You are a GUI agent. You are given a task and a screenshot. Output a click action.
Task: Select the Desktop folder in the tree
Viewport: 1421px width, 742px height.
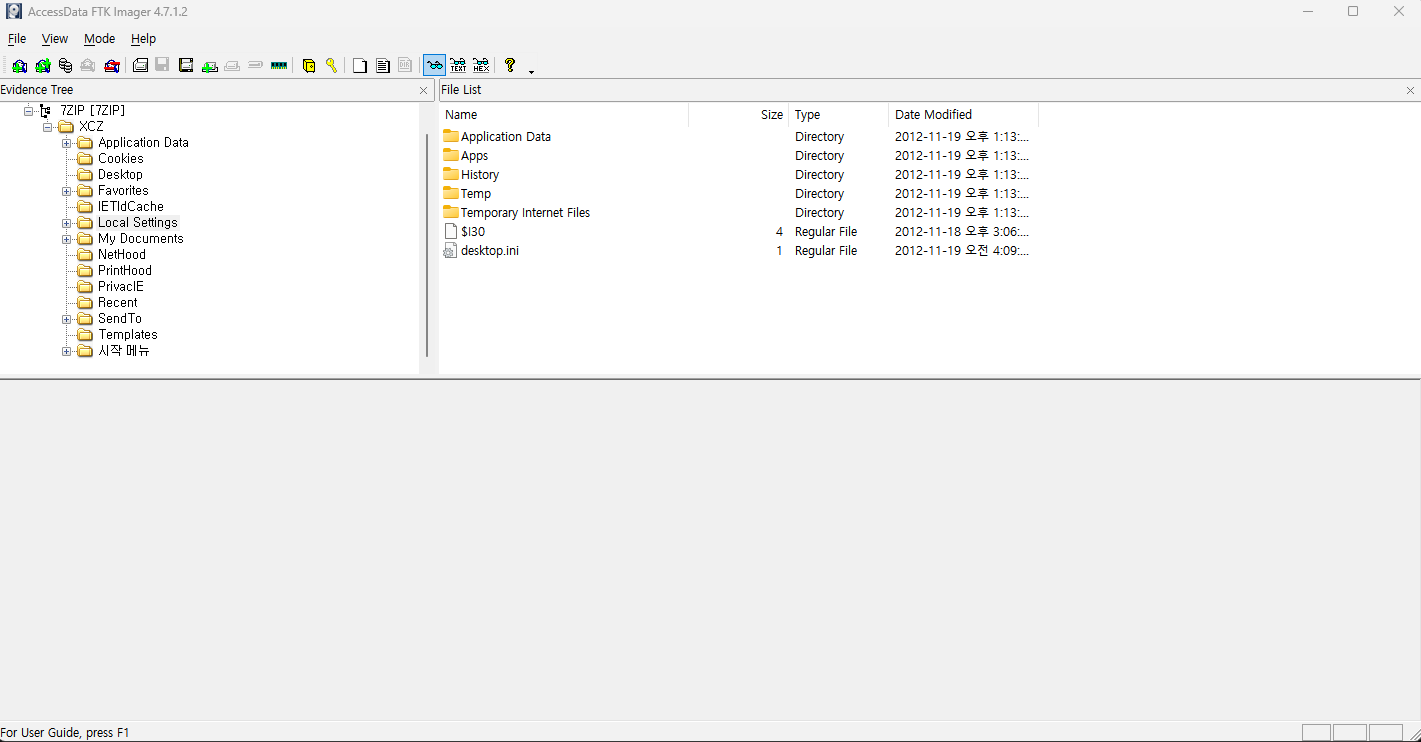click(120, 175)
